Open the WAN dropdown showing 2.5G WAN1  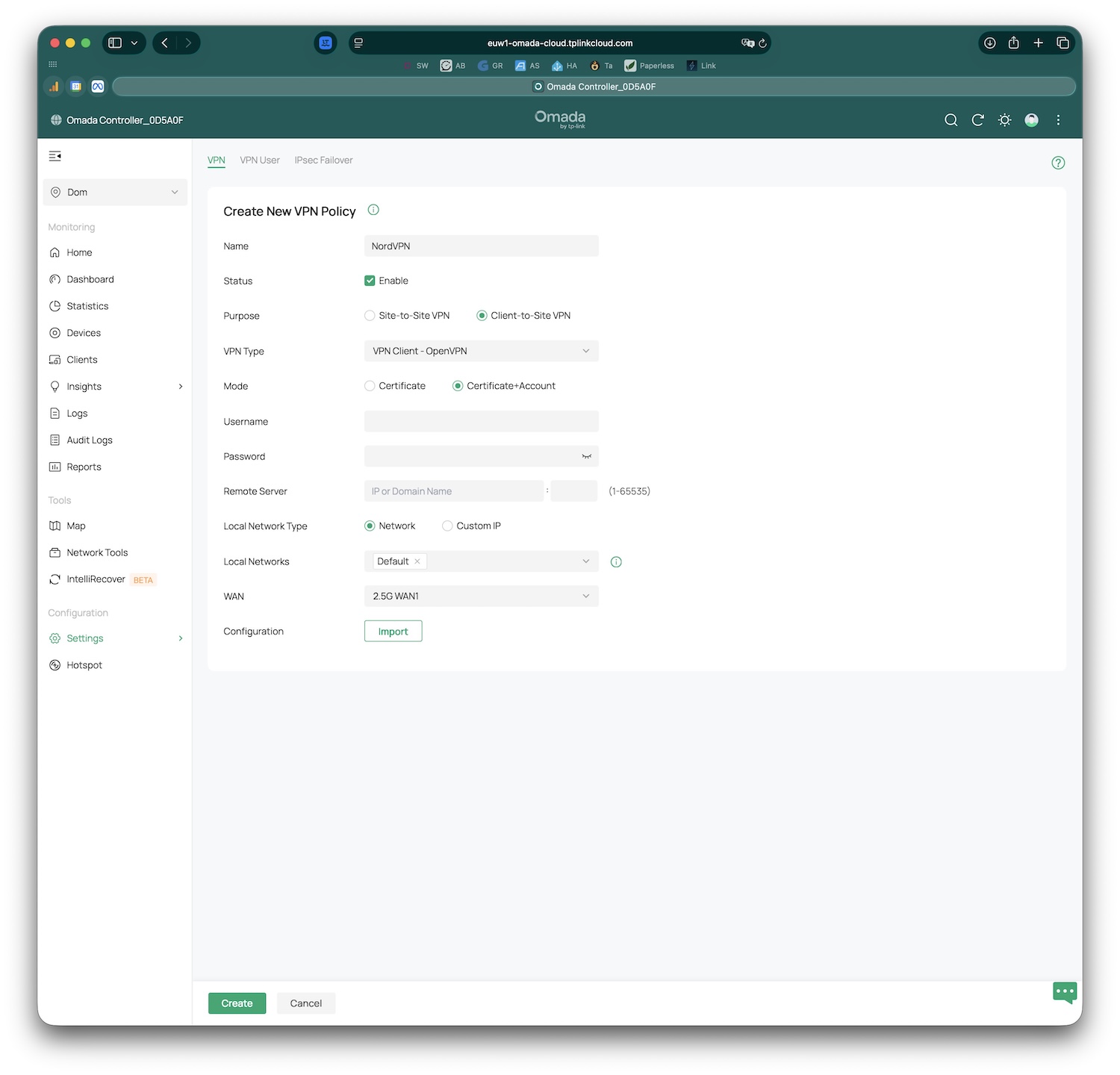[x=481, y=596]
